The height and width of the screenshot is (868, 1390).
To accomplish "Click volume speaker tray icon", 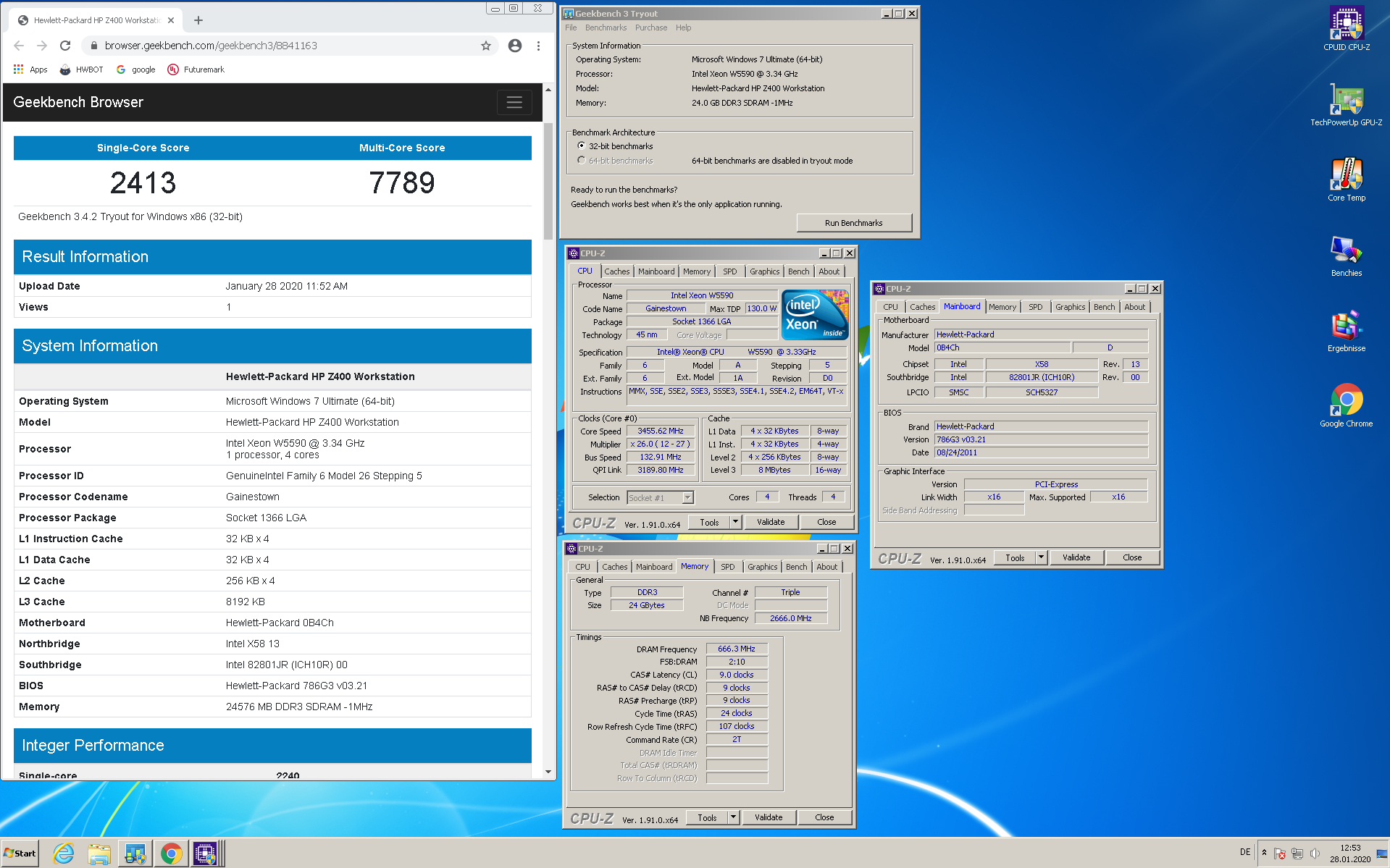I will point(1315,854).
